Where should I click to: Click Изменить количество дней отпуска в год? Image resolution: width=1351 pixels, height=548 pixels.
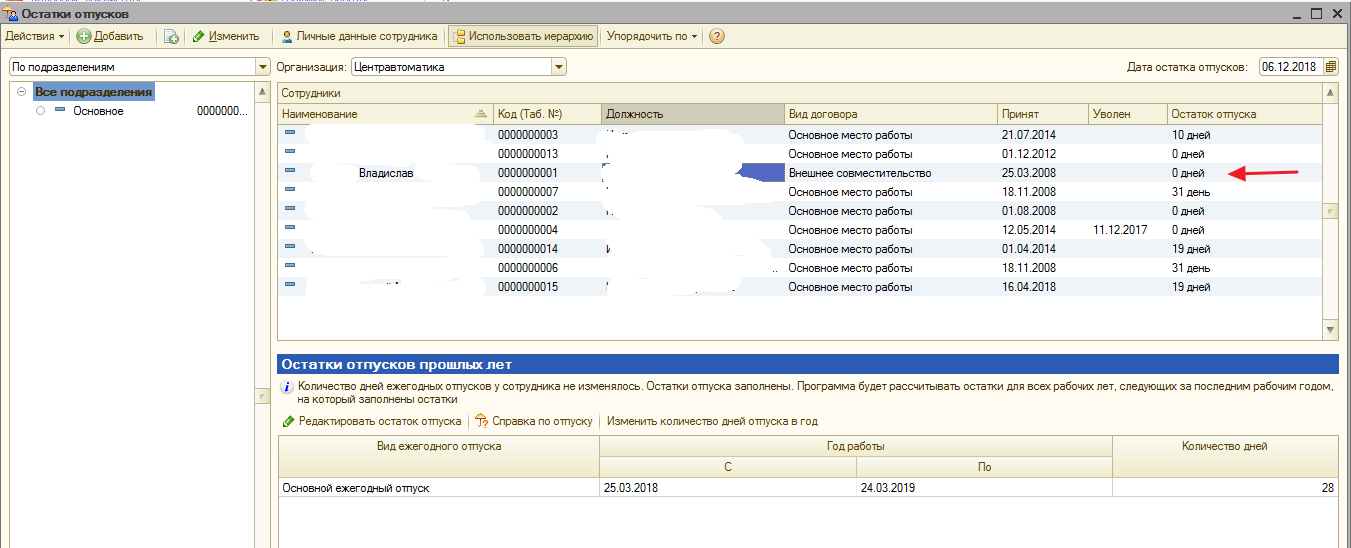[x=712, y=421]
